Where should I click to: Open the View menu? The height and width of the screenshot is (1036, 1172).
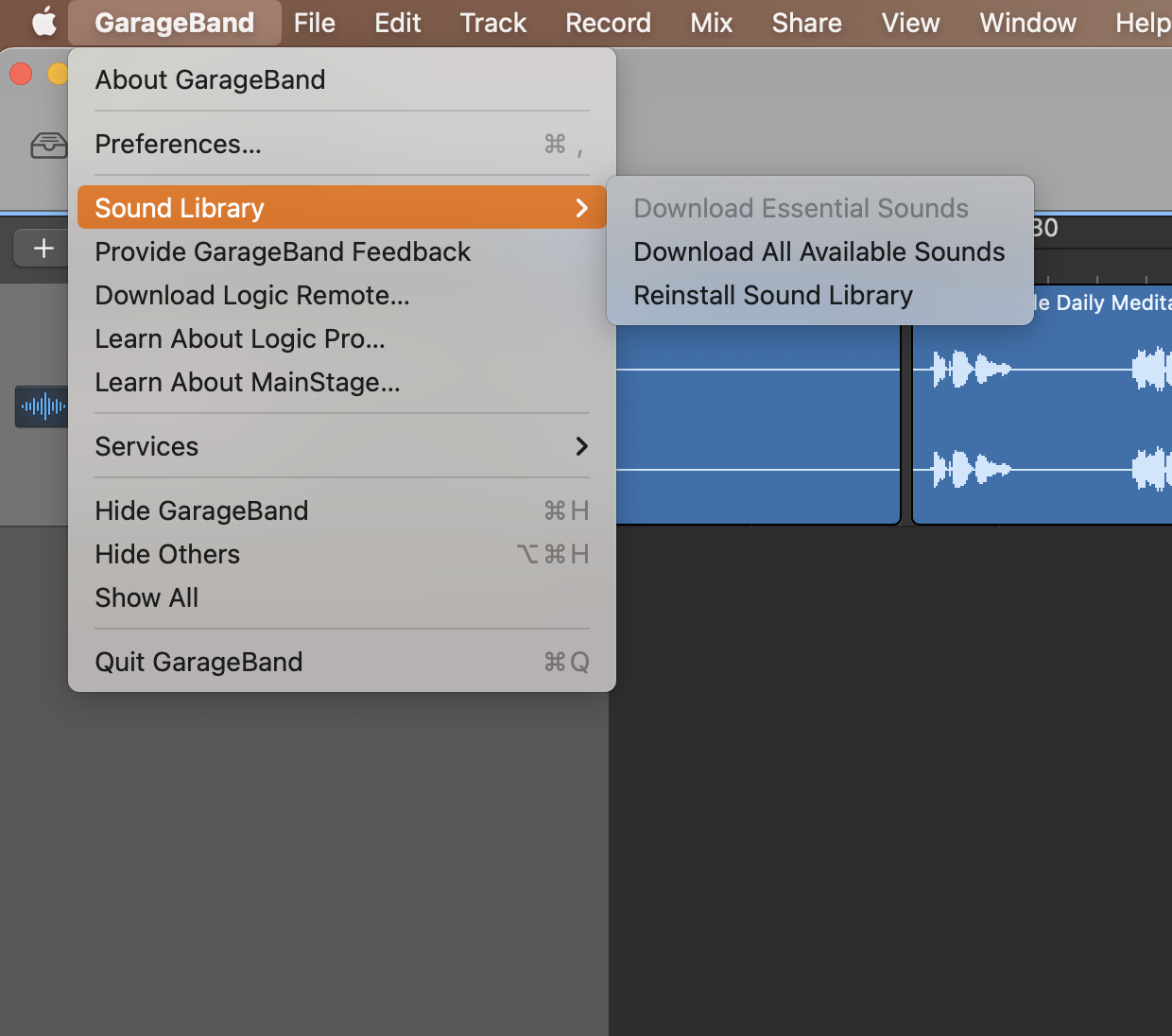click(x=911, y=22)
